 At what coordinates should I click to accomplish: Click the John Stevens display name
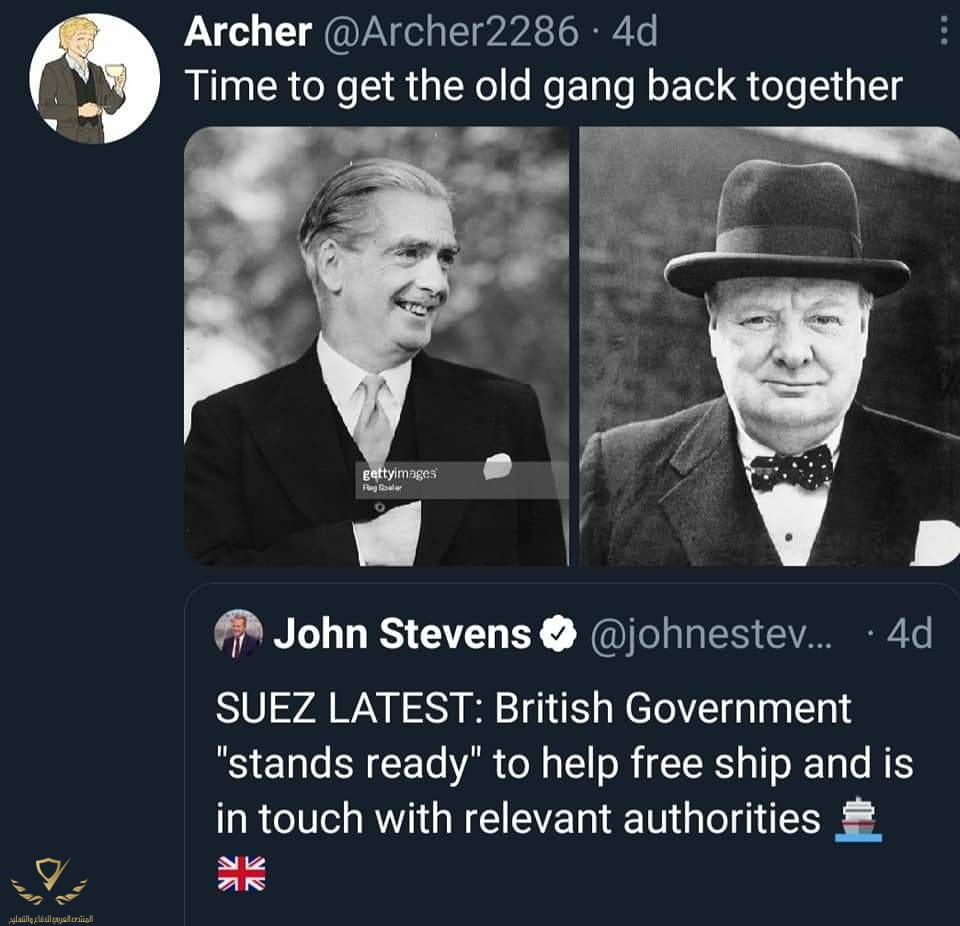(402, 634)
